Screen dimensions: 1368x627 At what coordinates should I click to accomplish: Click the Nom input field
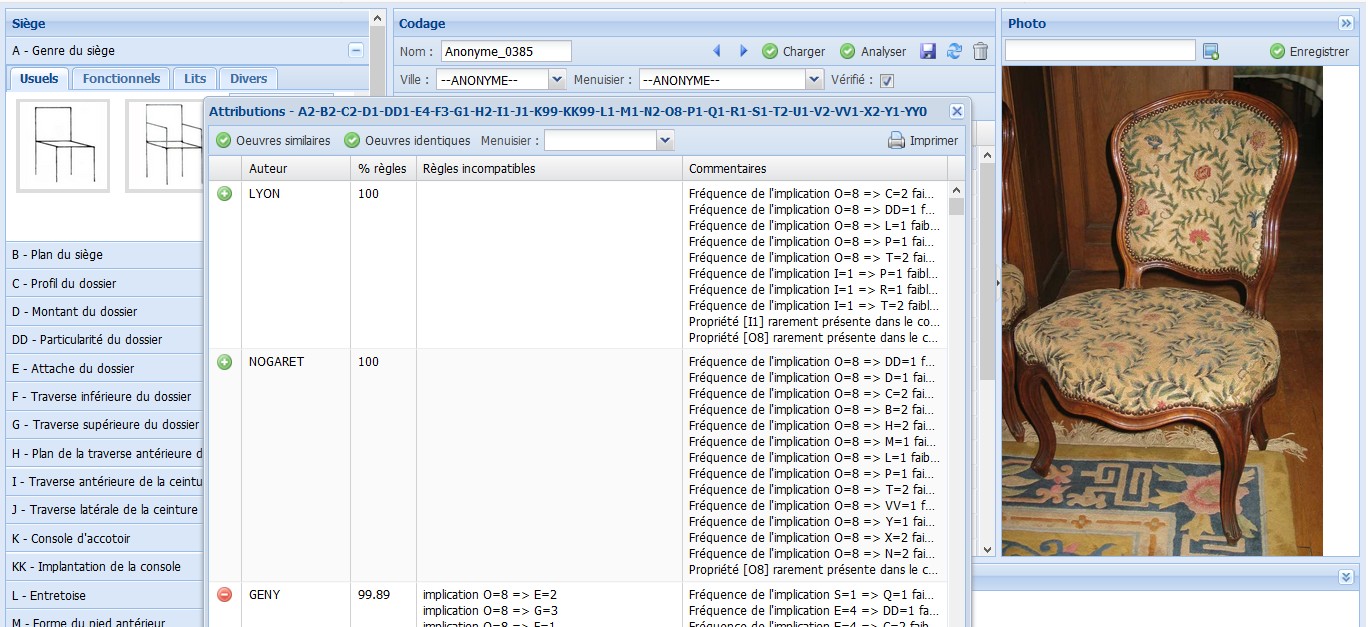coord(506,51)
